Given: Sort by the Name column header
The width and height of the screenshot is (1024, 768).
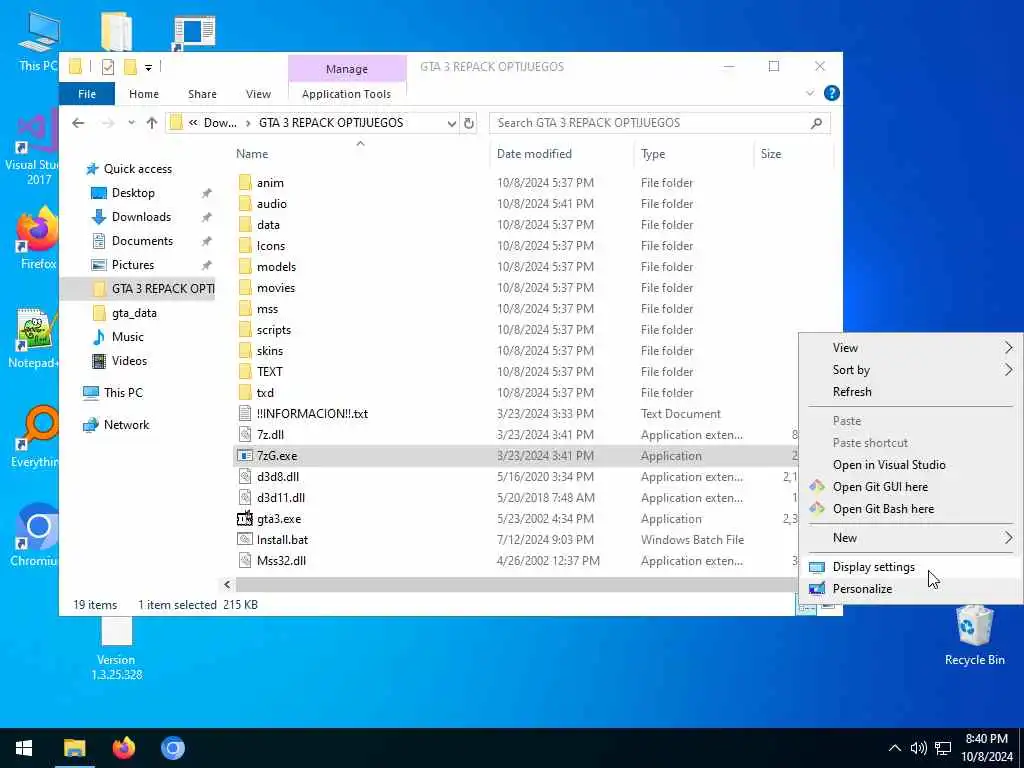Looking at the screenshot, I should pos(359,153).
